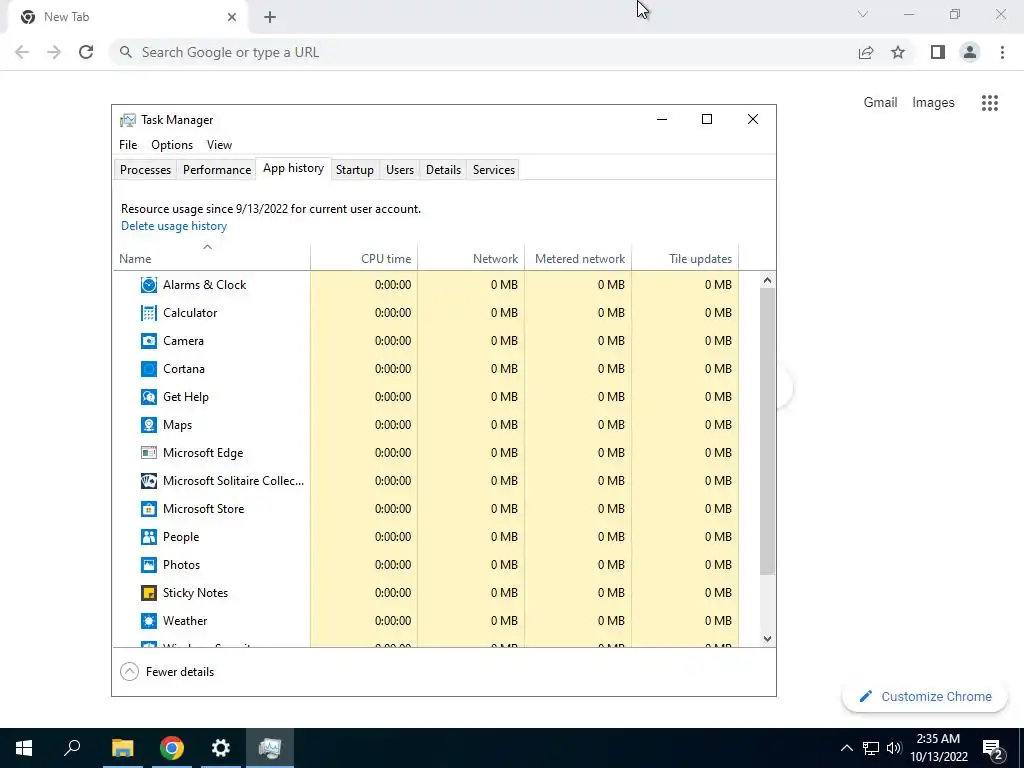Viewport: 1024px width, 768px height.
Task: Switch to the Services tab
Action: click(x=494, y=170)
